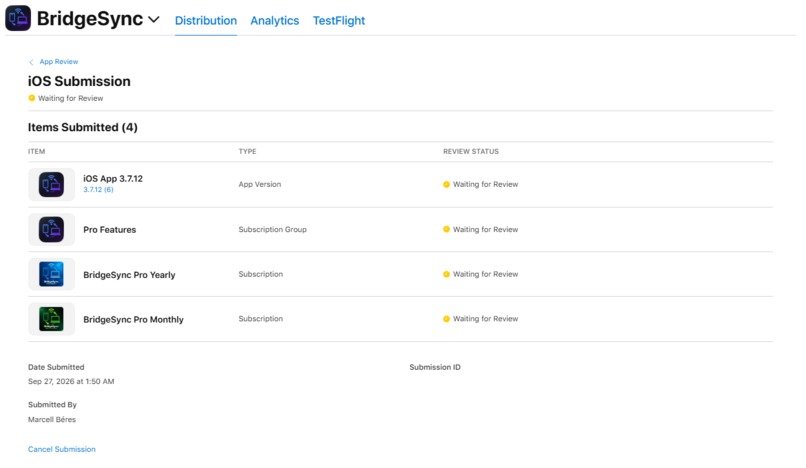The height and width of the screenshot is (468, 806).
Task: Go to the TestFlight tab
Action: click(339, 21)
